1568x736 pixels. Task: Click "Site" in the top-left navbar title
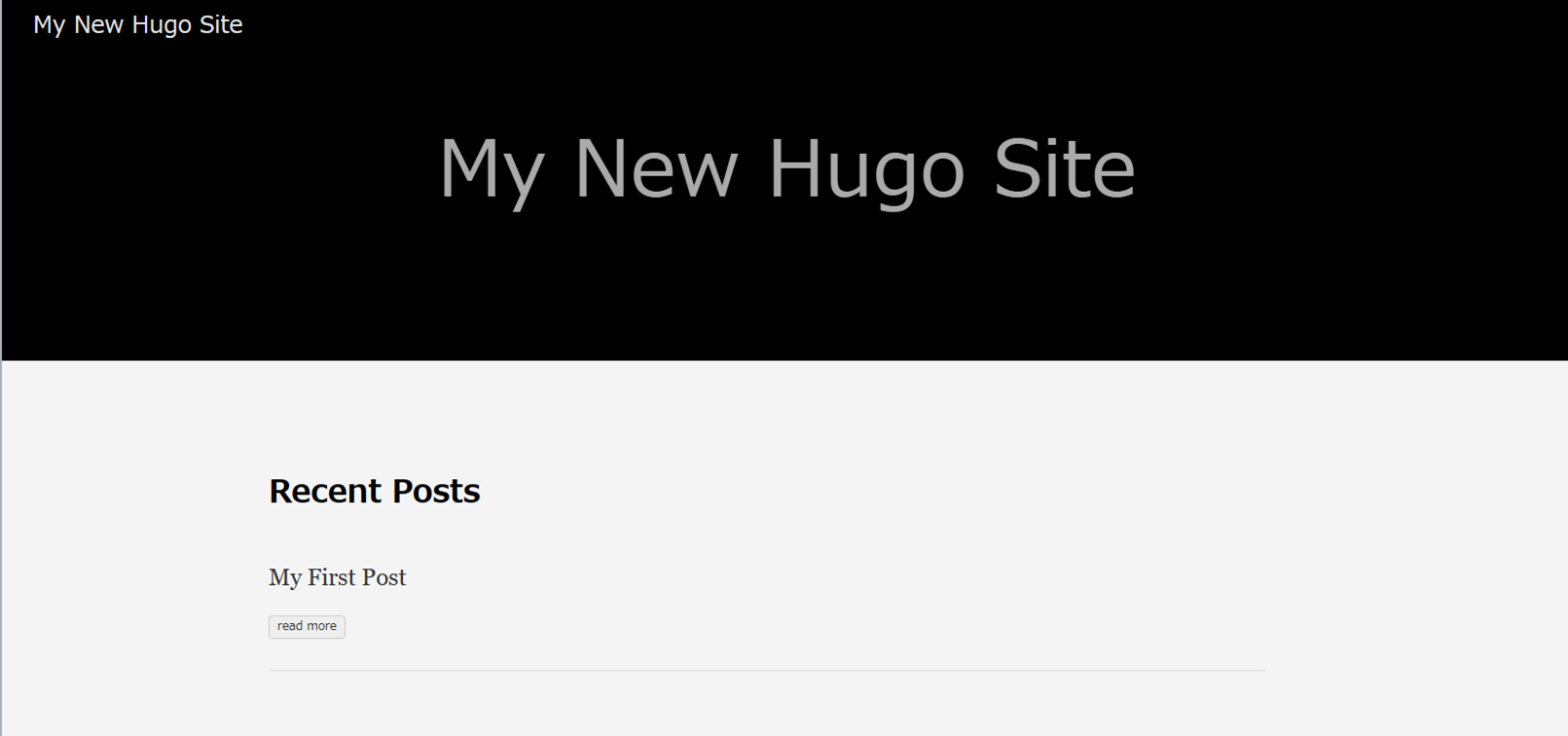[221, 25]
